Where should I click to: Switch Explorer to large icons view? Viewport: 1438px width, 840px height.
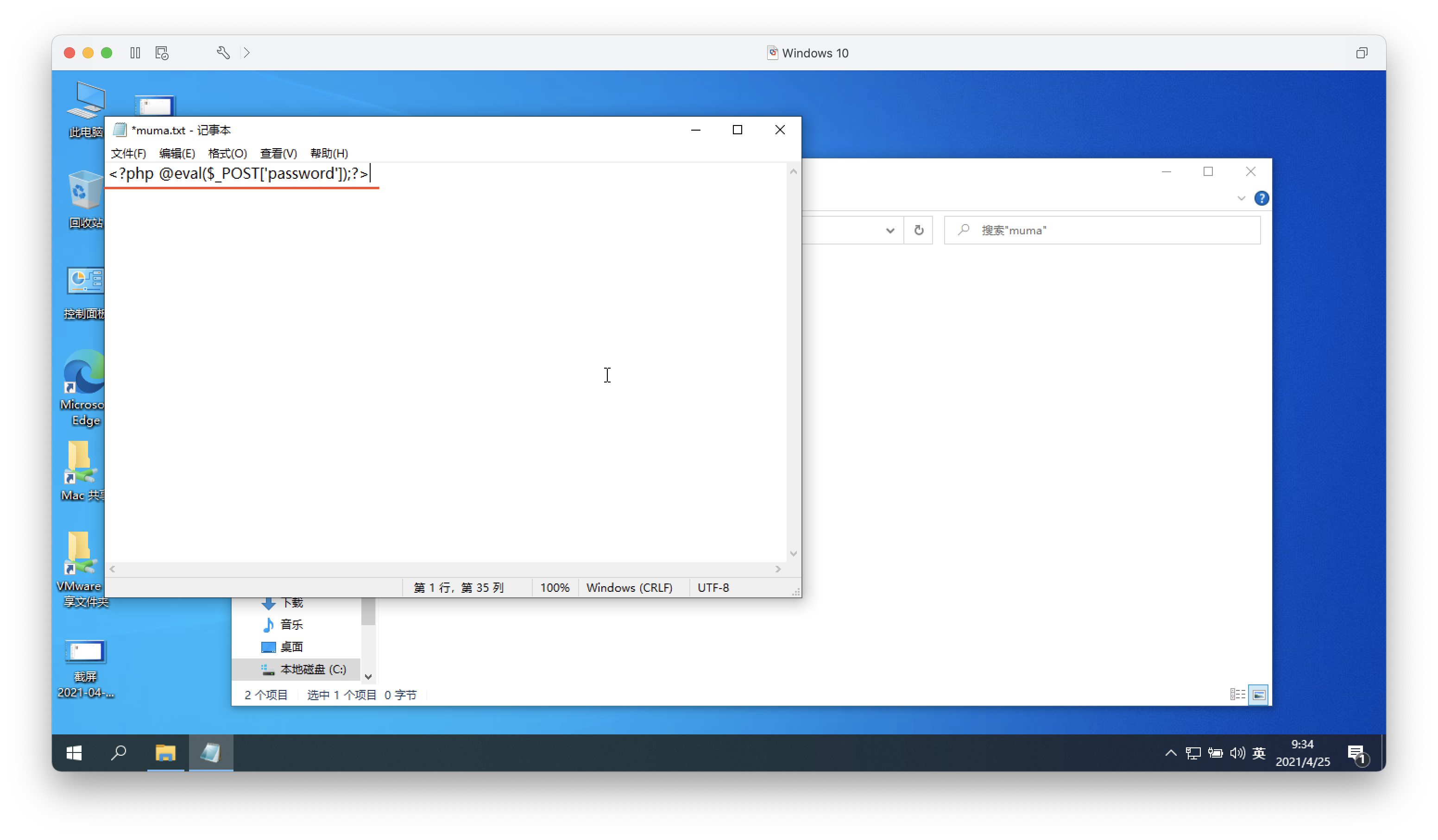[1258, 695]
